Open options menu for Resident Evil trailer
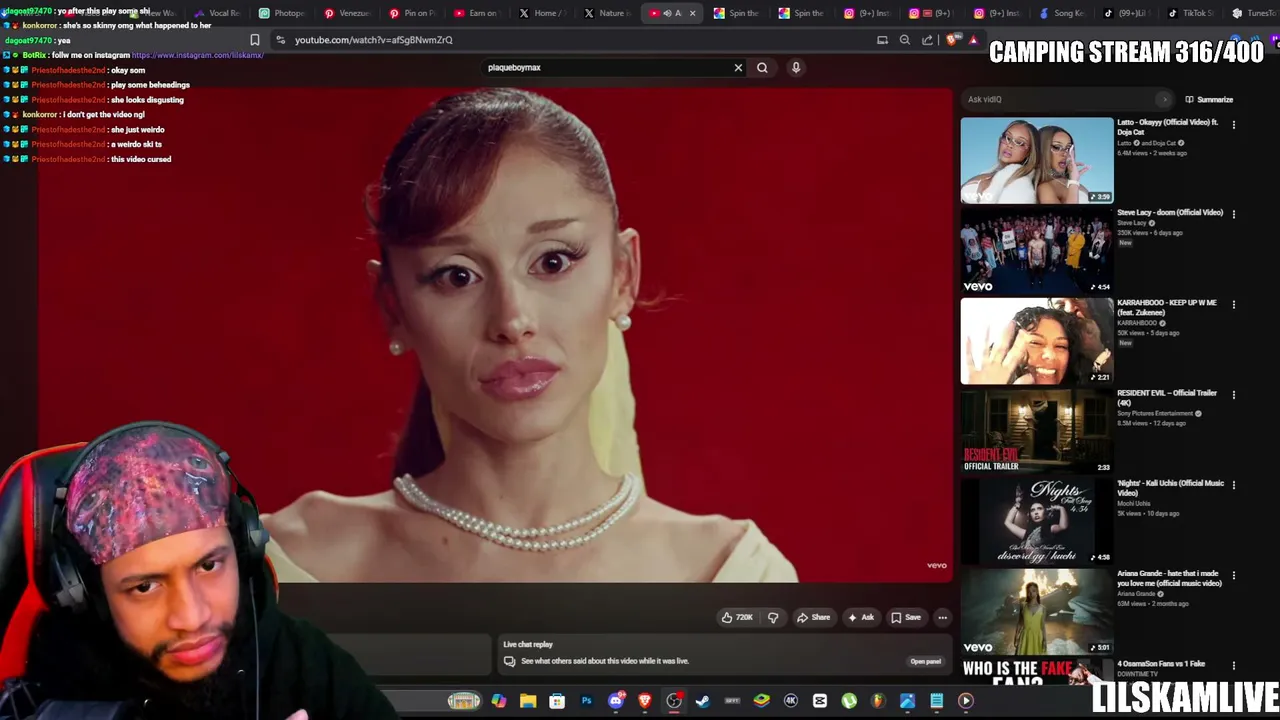The height and width of the screenshot is (720, 1280). (x=1234, y=394)
